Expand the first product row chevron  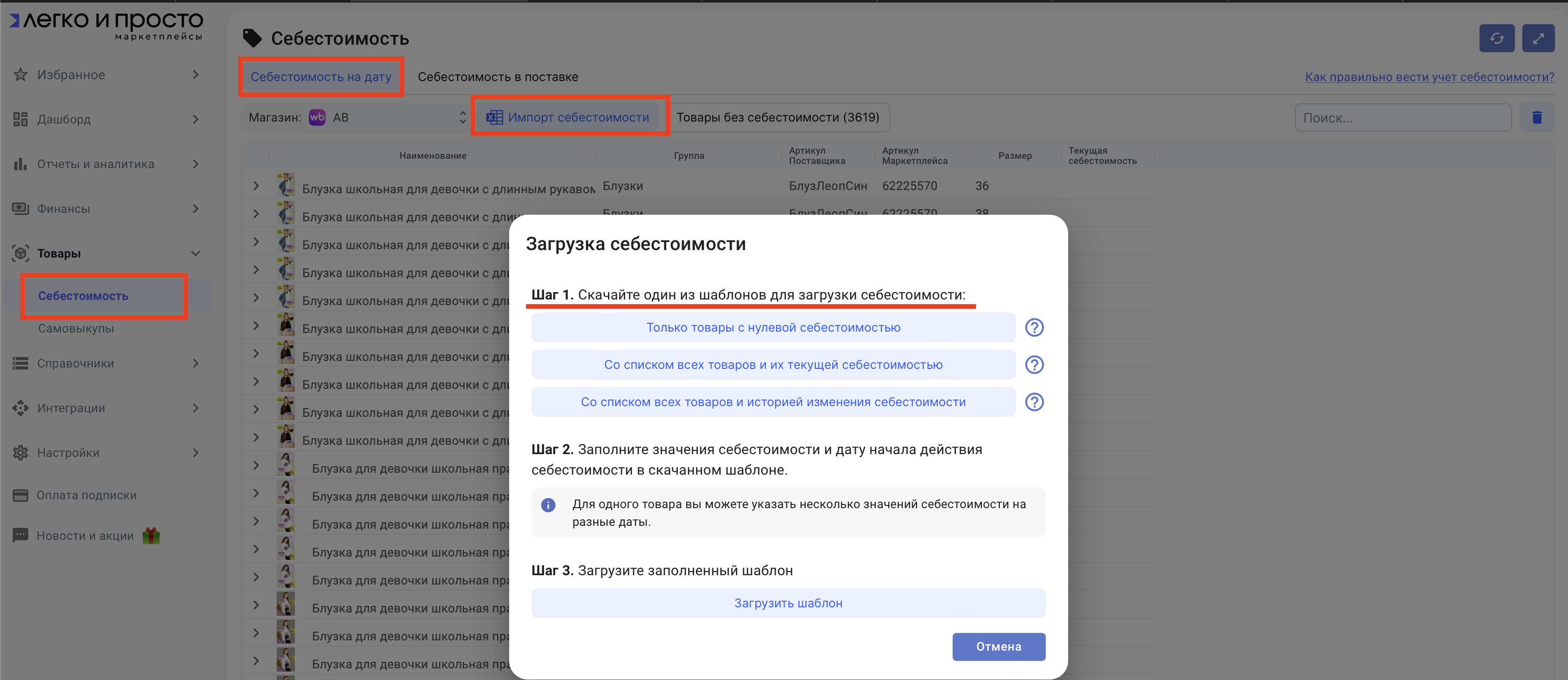click(256, 186)
